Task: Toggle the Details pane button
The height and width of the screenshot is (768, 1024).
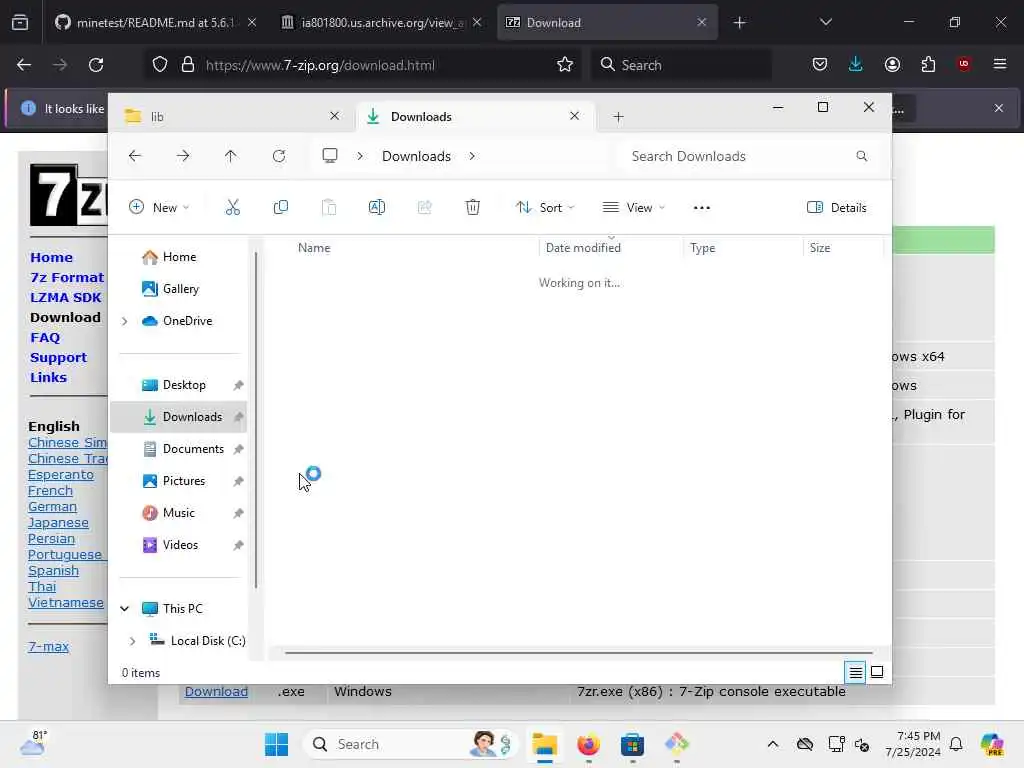Action: pos(837,208)
